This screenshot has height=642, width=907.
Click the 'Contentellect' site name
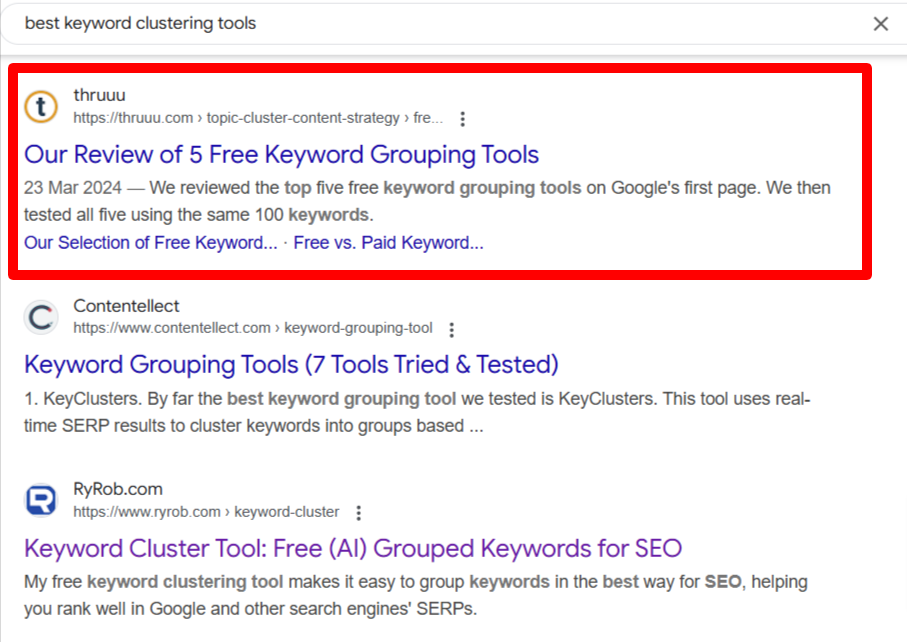pos(126,305)
